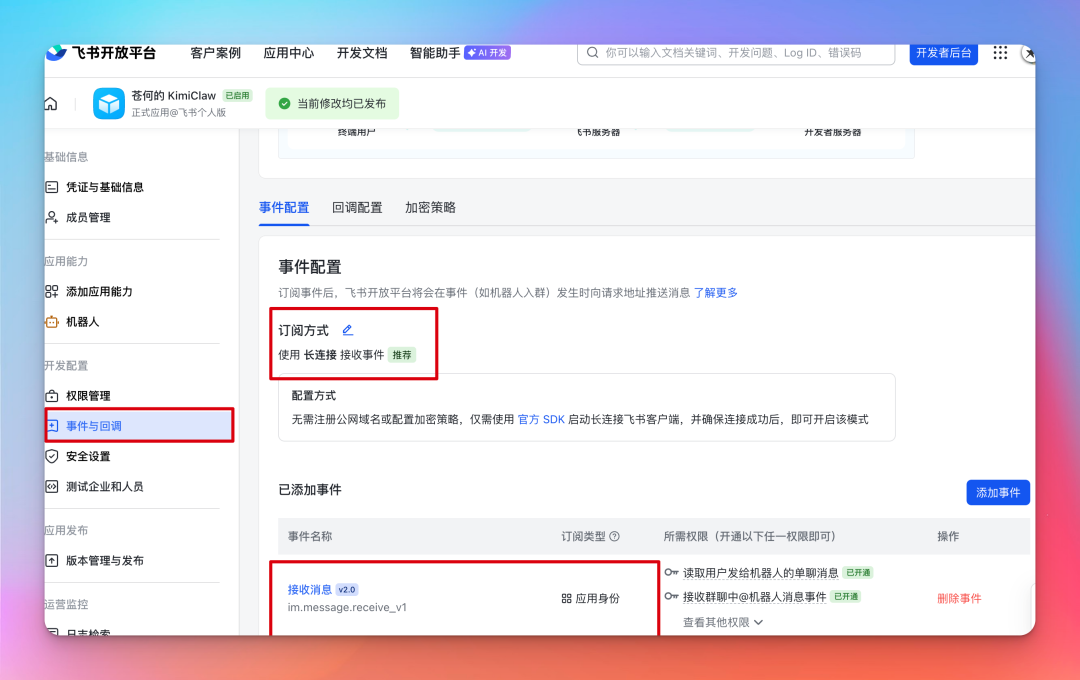Screen dimensions: 1080x680
Task: Open the nine-dot app launcher icon
Action: point(999,53)
